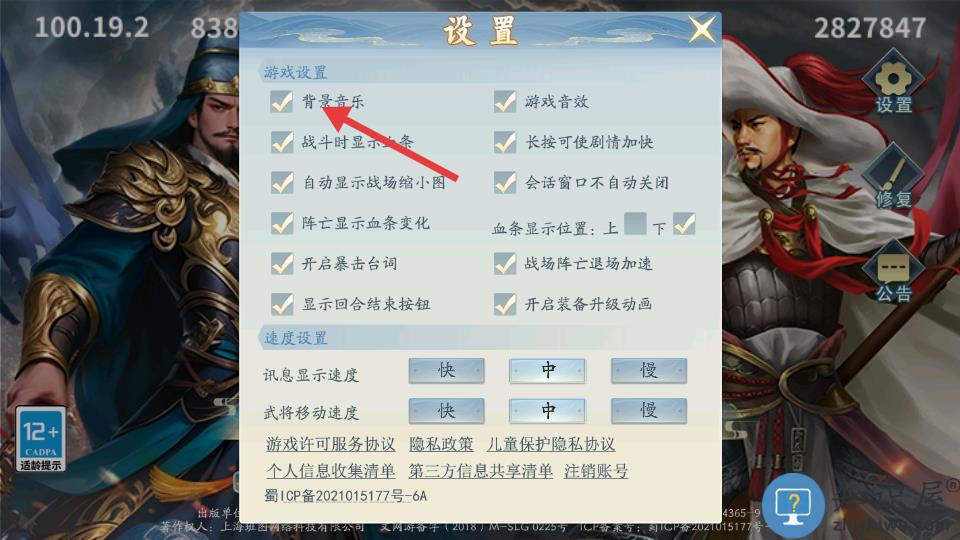This screenshot has width=960, height=540.
Task: Select 上 for 血条显示位置
Action: pos(636,224)
